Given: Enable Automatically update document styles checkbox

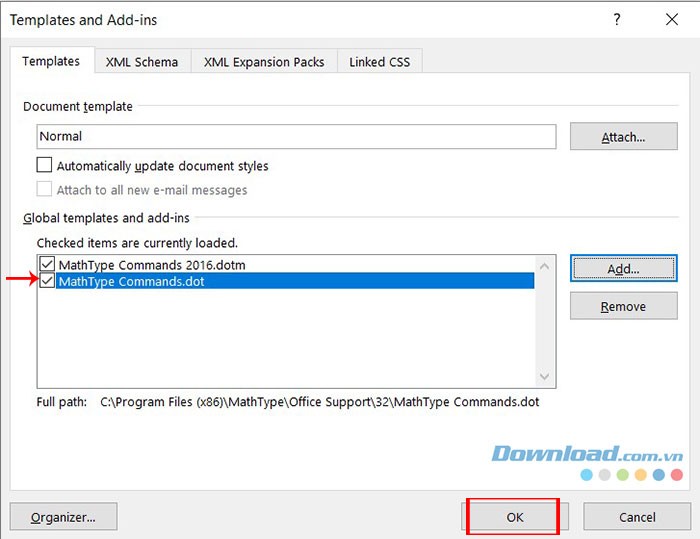Looking at the screenshot, I should click(x=44, y=166).
